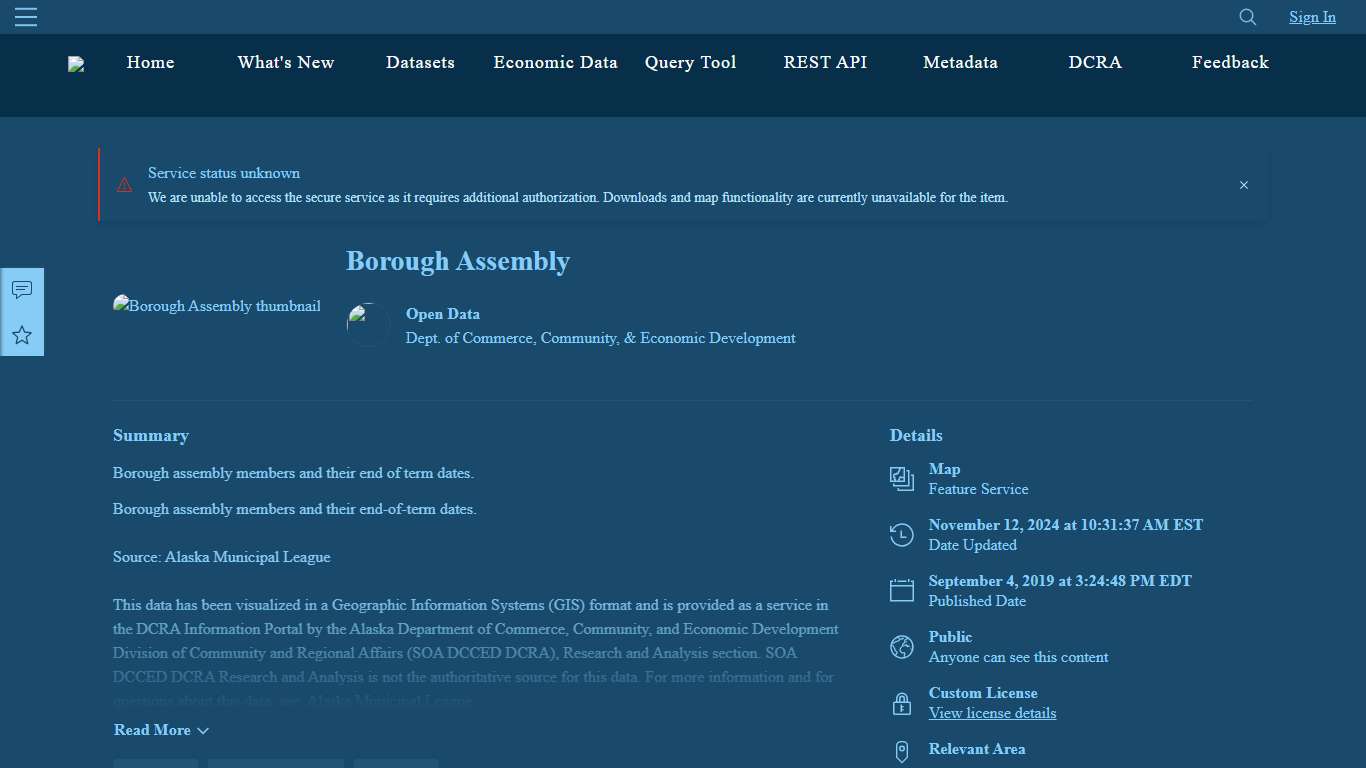Screen dimensions: 1366x768
Task: Click the calendar icon beside Published Date
Action: point(901,590)
